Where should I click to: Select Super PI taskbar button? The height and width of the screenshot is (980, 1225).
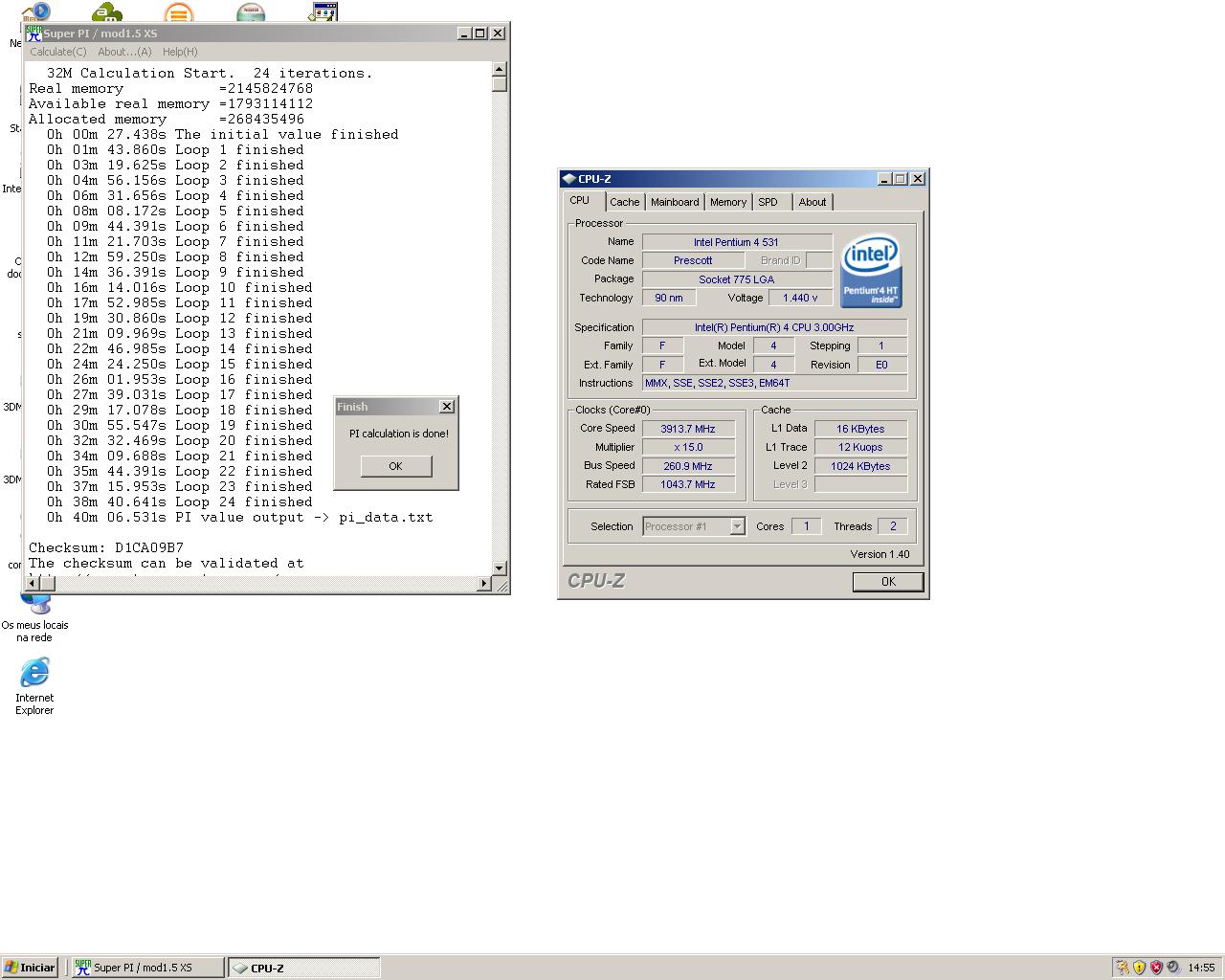[x=148, y=968]
